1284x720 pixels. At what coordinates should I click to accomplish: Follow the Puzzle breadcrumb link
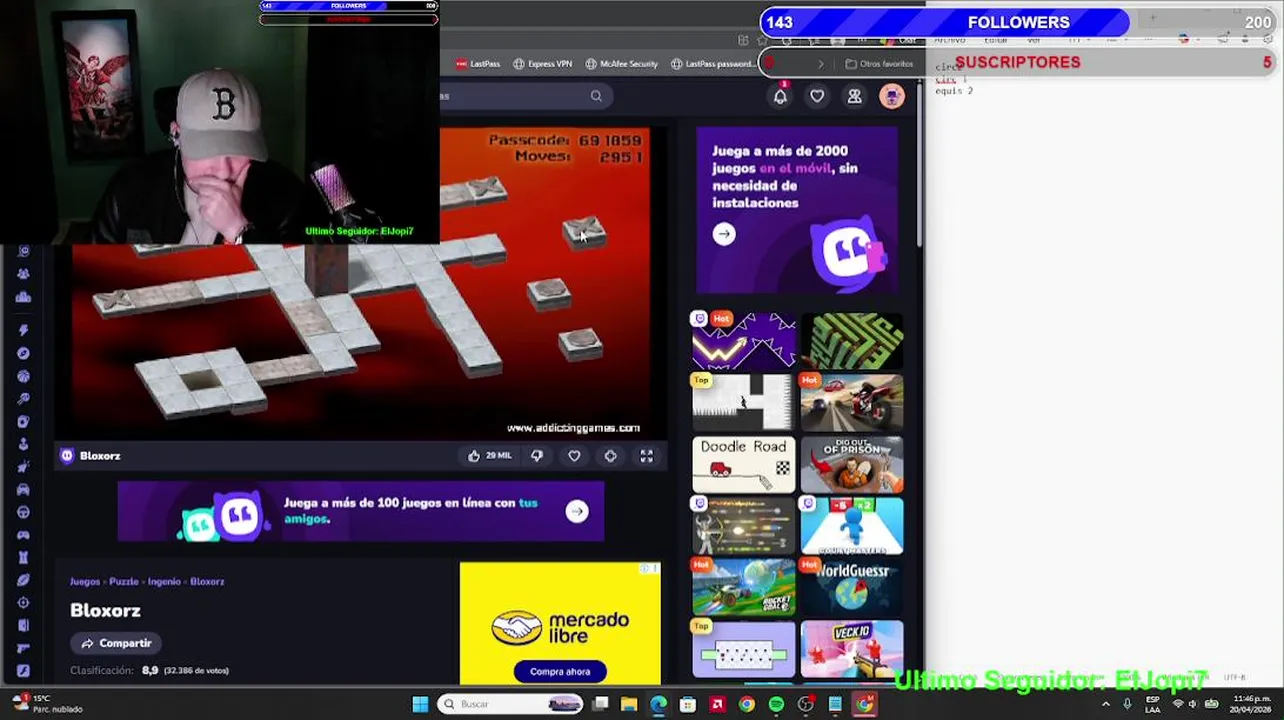point(124,581)
